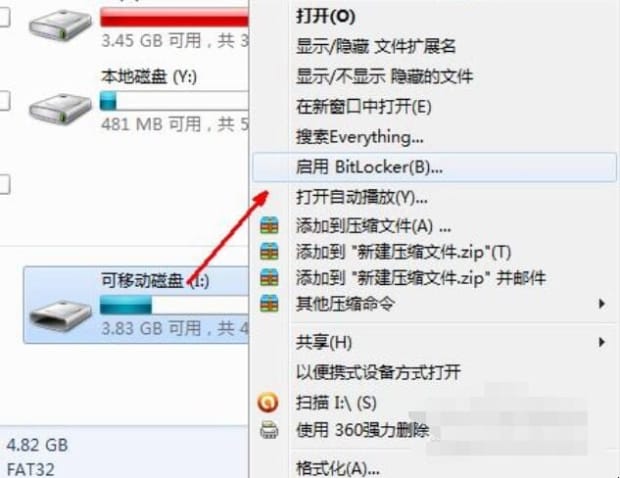Viewport: 620px width, 478px height.
Task: Click the removable disk (I:) usage bar
Action: [x=174, y=305]
